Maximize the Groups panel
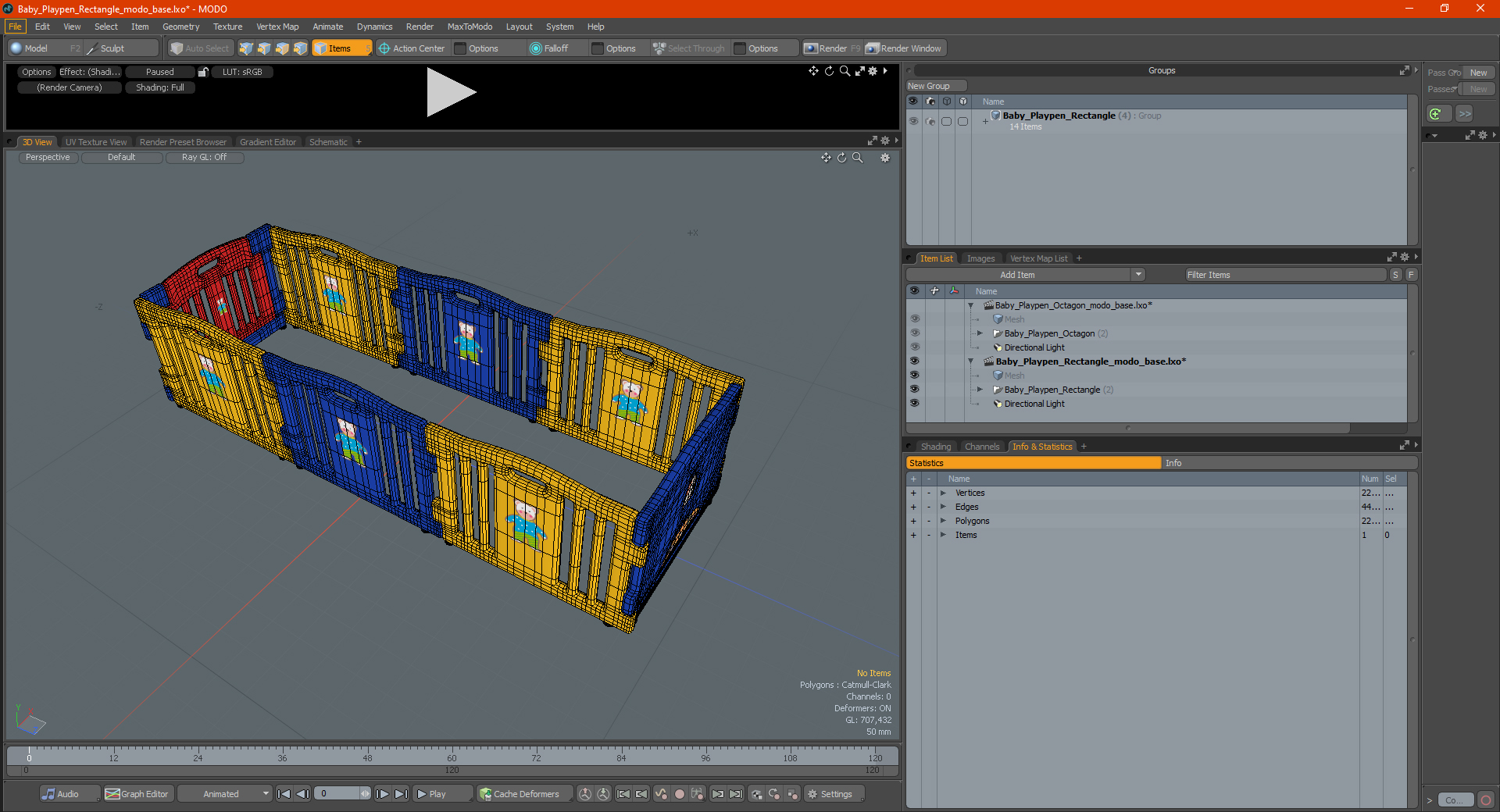Image resolution: width=1500 pixels, height=812 pixels. 1405,70
